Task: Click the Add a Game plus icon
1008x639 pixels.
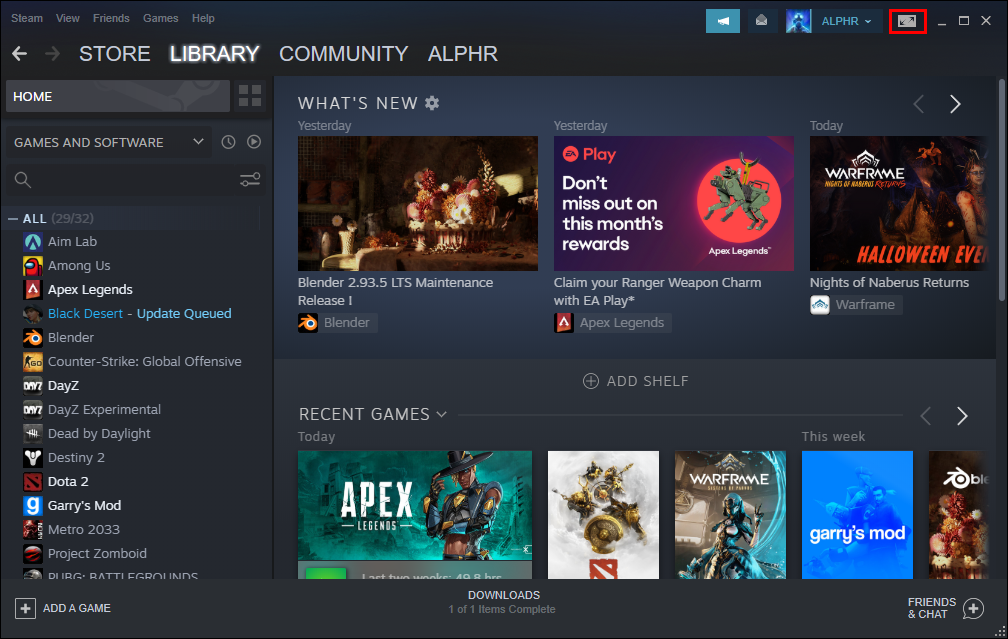Action: tap(25, 608)
